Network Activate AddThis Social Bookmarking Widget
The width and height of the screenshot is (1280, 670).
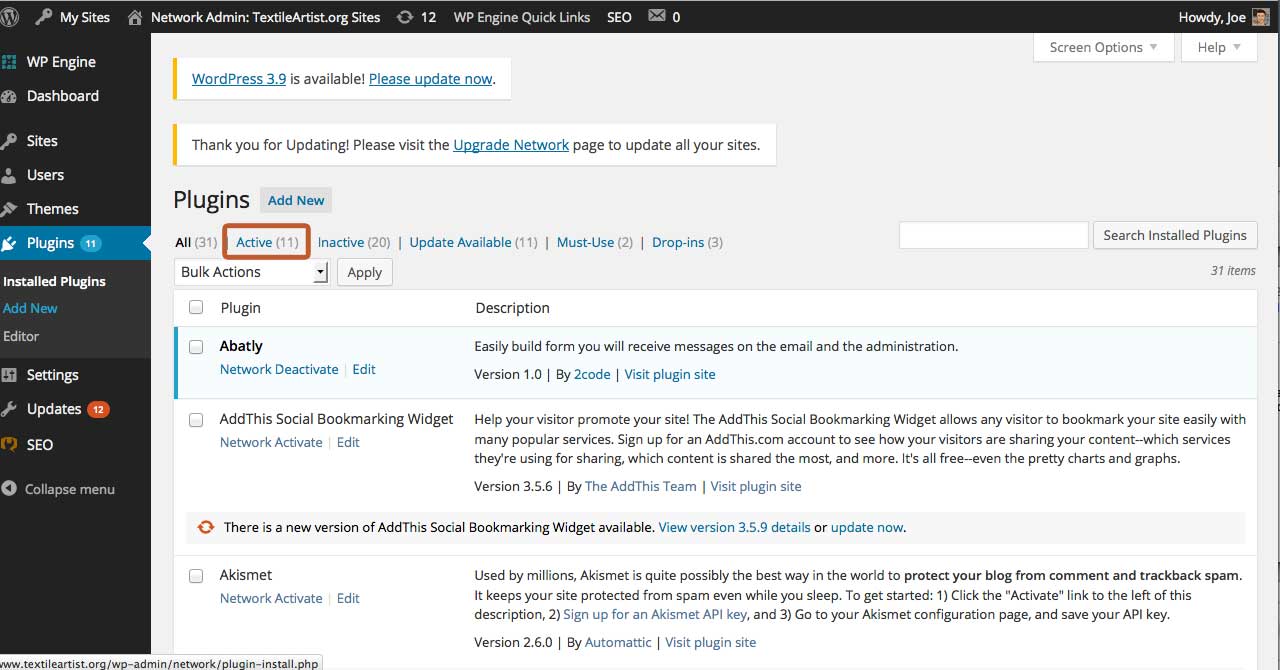tap(271, 442)
